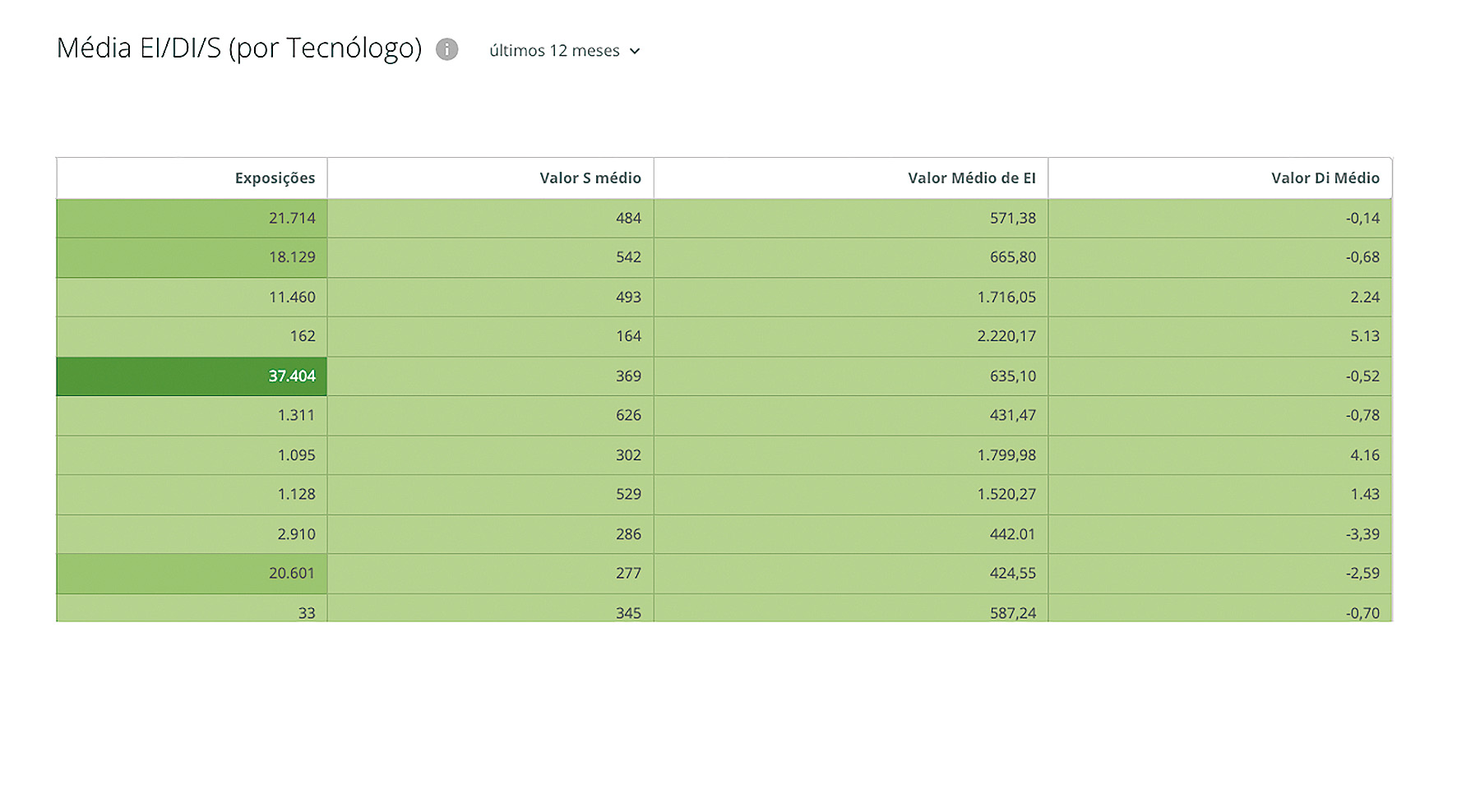Image resolution: width=1457 pixels, height=812 pixels.
Task: Click the DI value -2,59
Action: tap(1362, 574)
